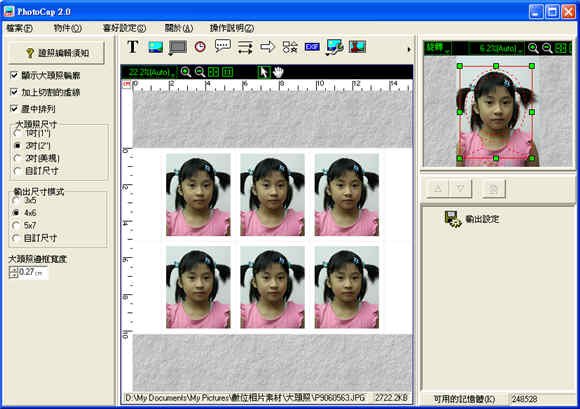Open the image adjust wrench icon

tap(335, 47)
